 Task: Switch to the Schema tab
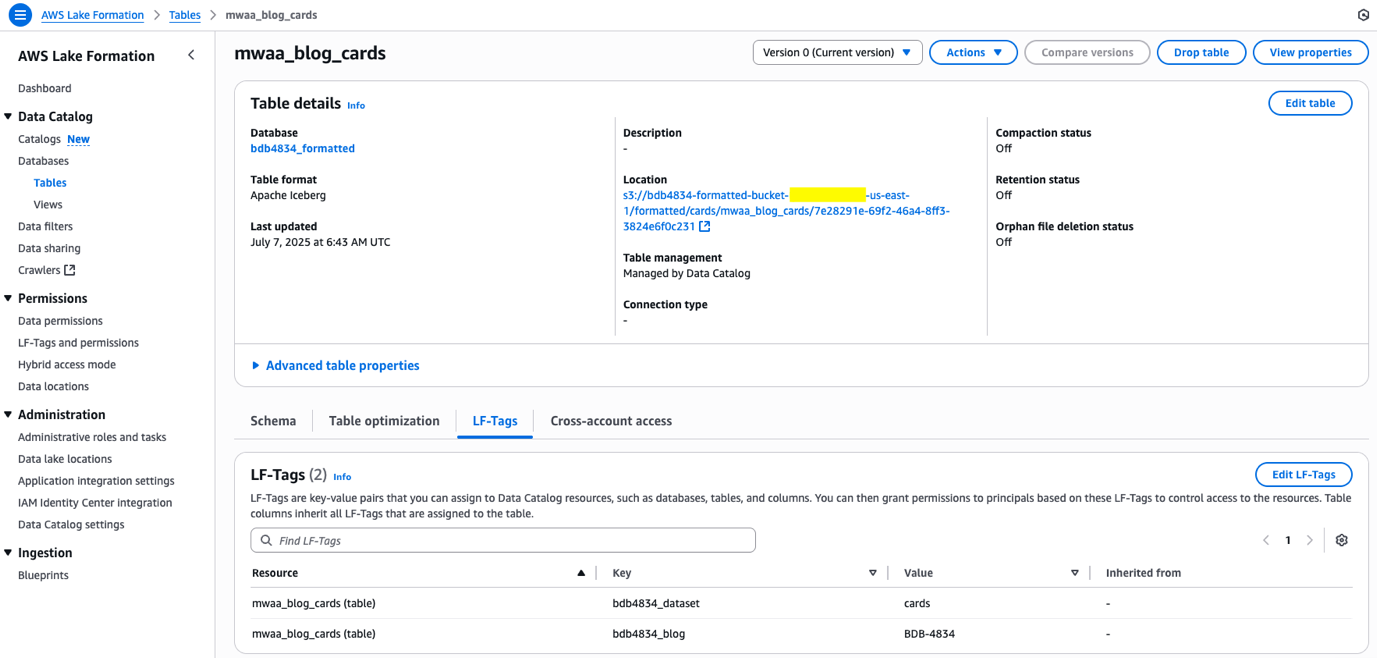click(273, 421)
